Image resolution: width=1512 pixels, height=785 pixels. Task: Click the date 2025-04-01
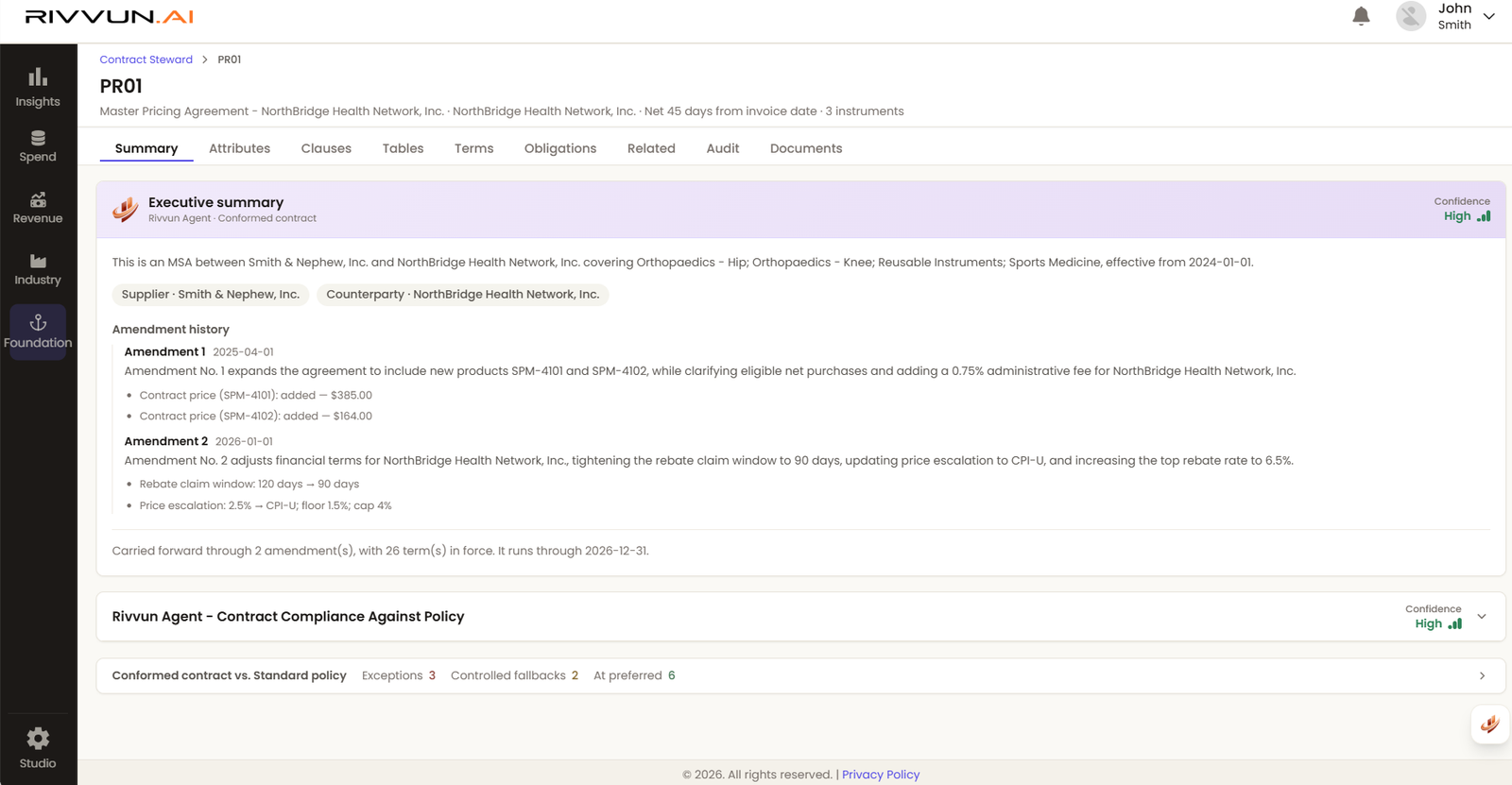[243, 352]
